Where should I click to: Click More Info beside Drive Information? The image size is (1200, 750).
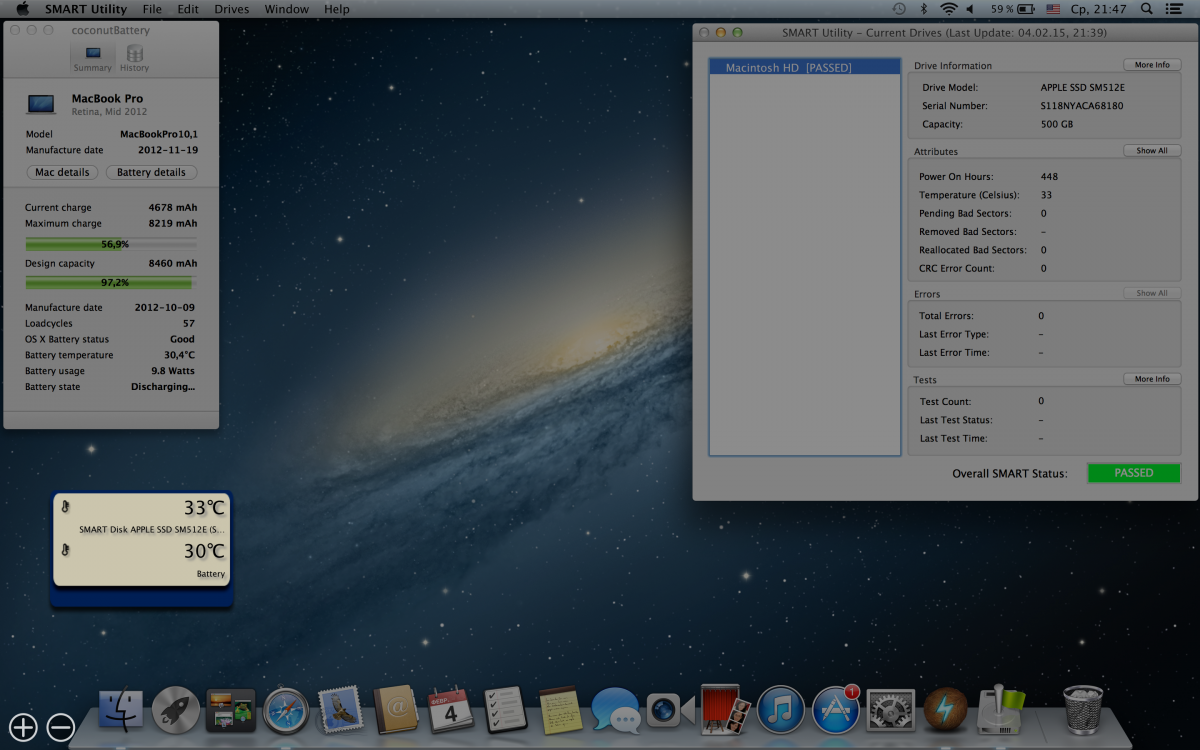(x=1152, y=65)
